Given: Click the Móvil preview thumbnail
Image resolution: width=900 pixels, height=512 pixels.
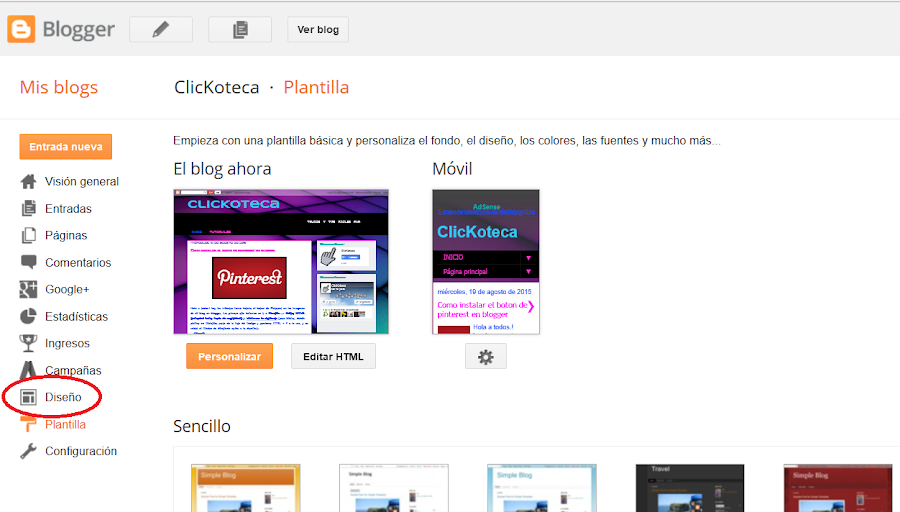Looking at the screenshot, I should pos(486,262).
